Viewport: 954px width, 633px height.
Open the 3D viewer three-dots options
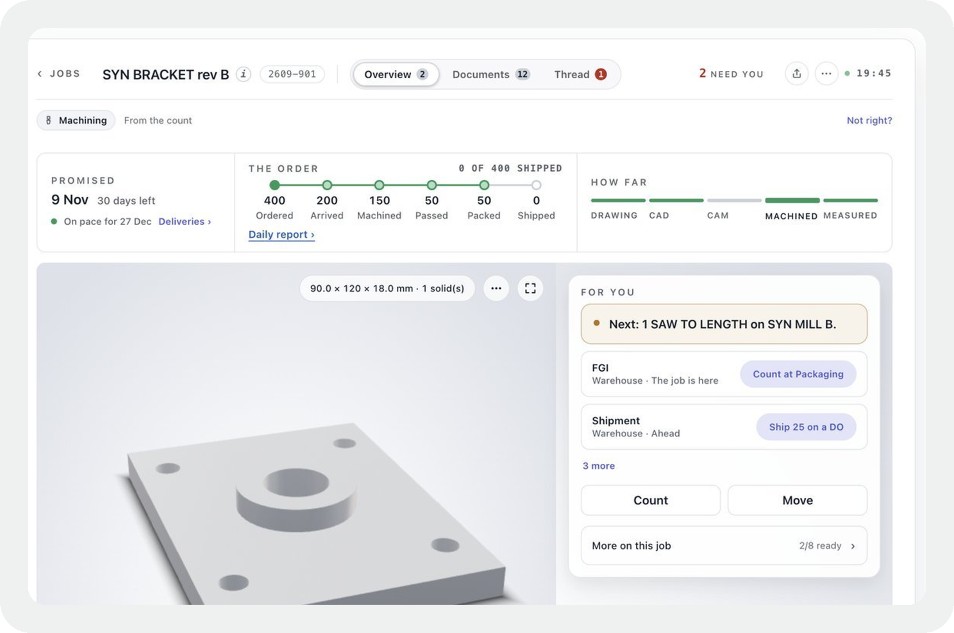click(496, 289)
